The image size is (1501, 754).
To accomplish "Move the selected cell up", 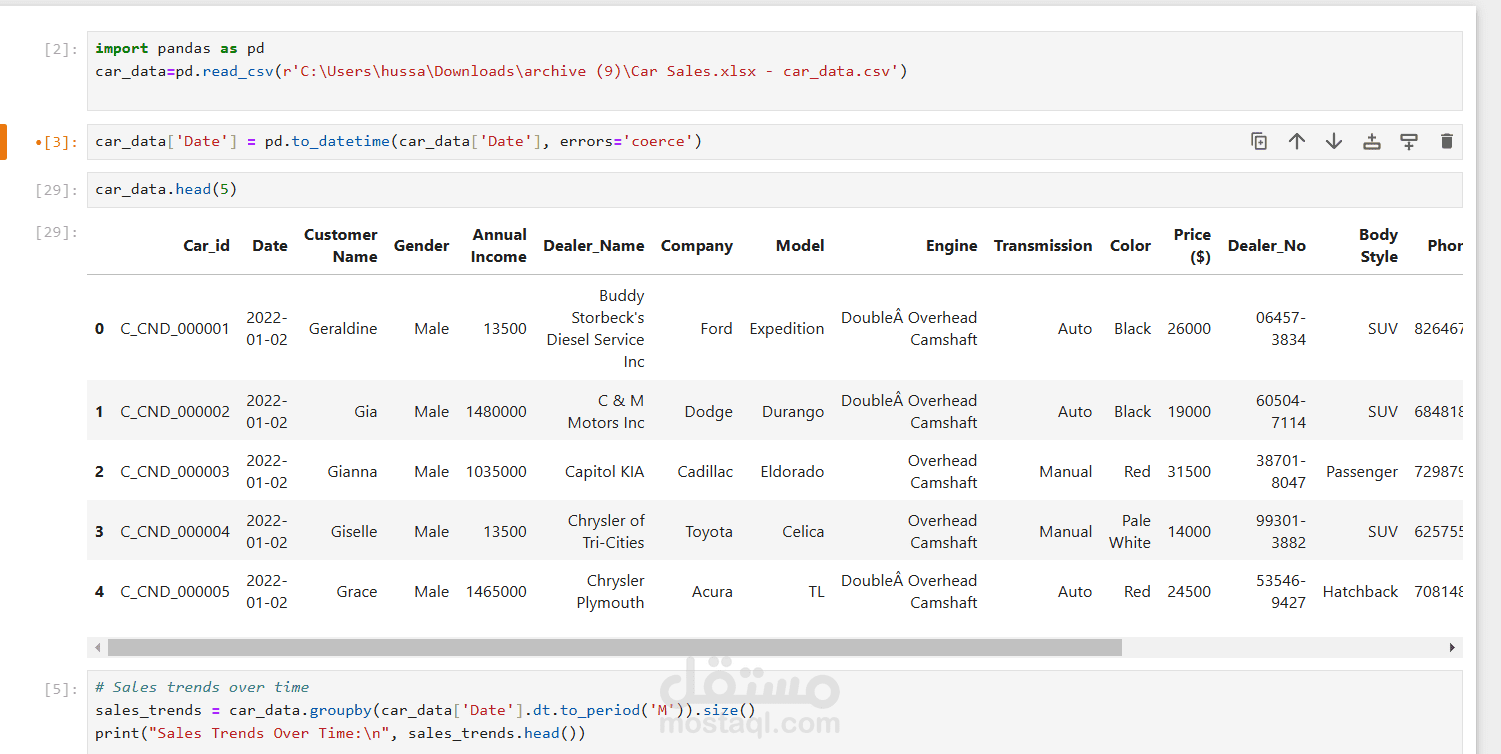I will point(1297,141).
